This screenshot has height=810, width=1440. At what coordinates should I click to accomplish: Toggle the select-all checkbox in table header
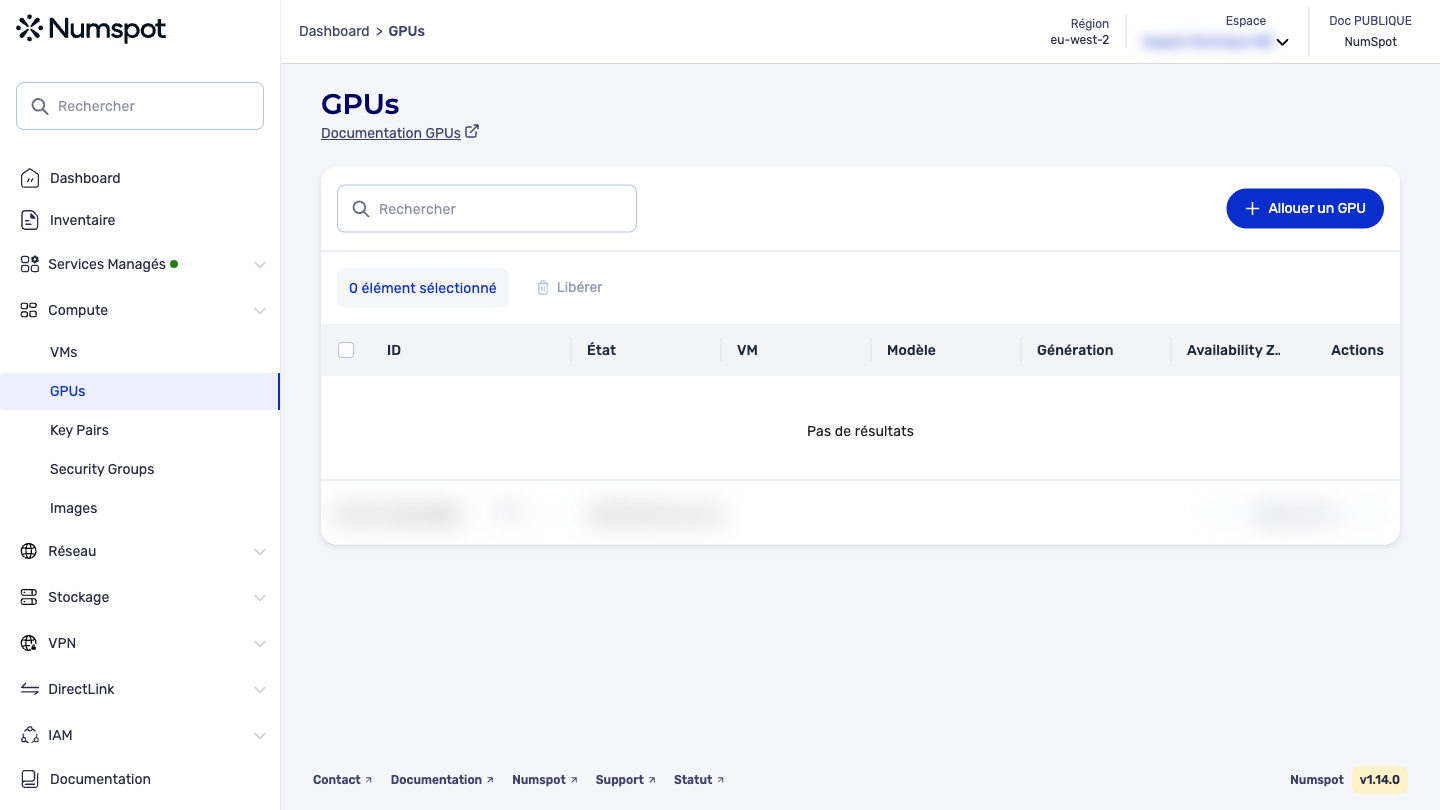(346, 350)
